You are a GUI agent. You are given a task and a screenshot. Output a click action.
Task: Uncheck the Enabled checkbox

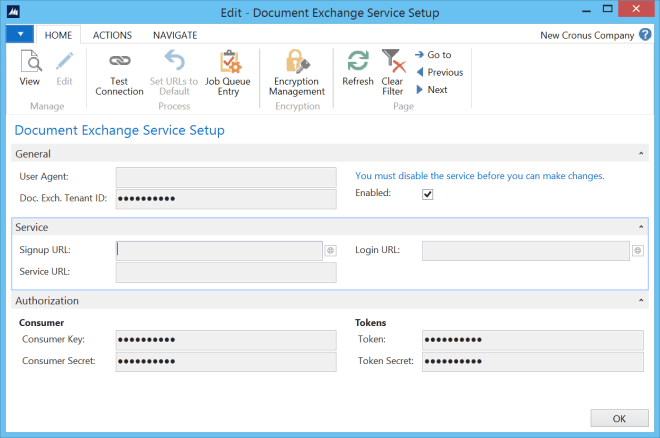pyautogui.click(x=427, y=194)
